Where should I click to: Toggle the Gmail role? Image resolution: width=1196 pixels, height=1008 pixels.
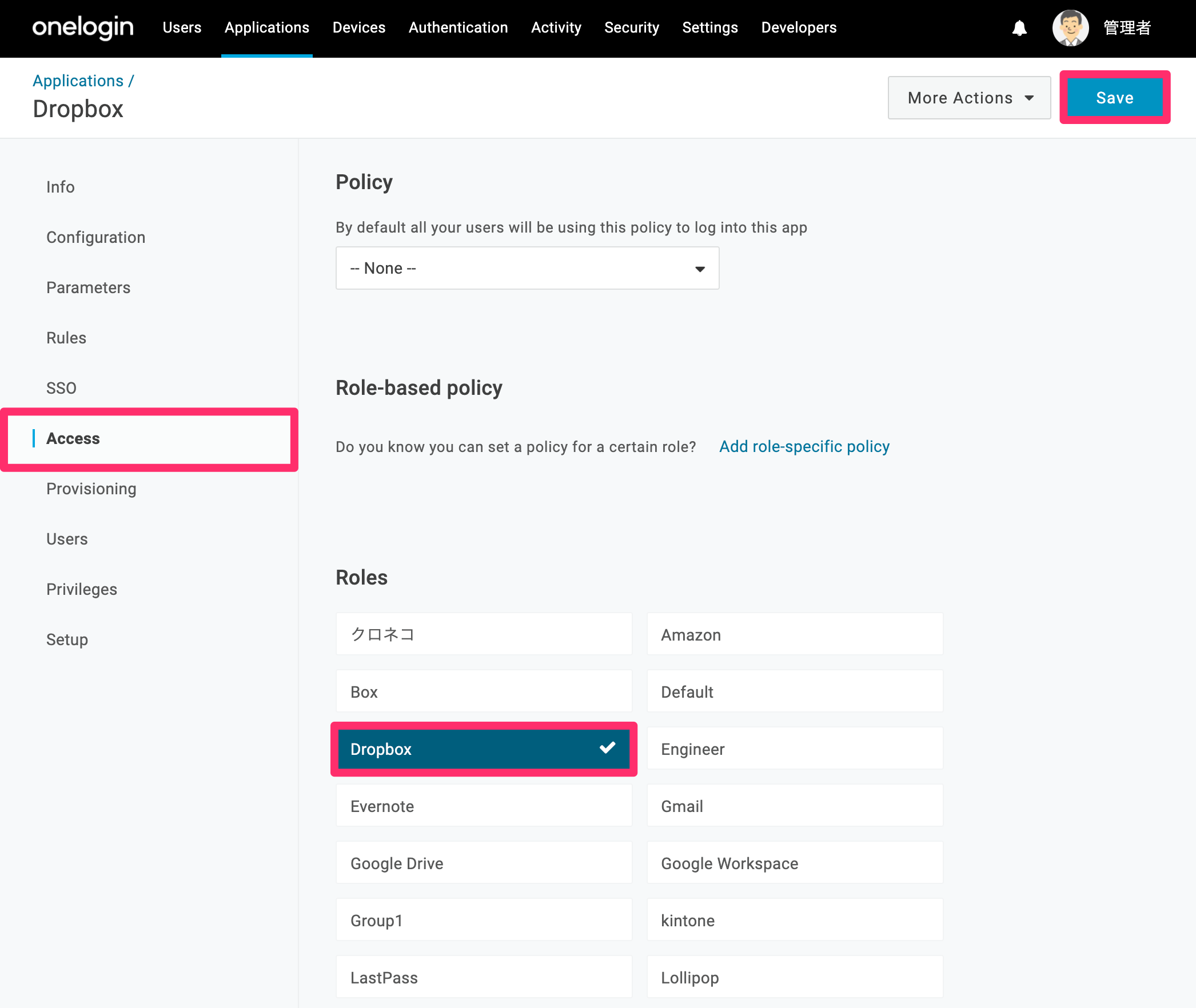tap(795, 805)
